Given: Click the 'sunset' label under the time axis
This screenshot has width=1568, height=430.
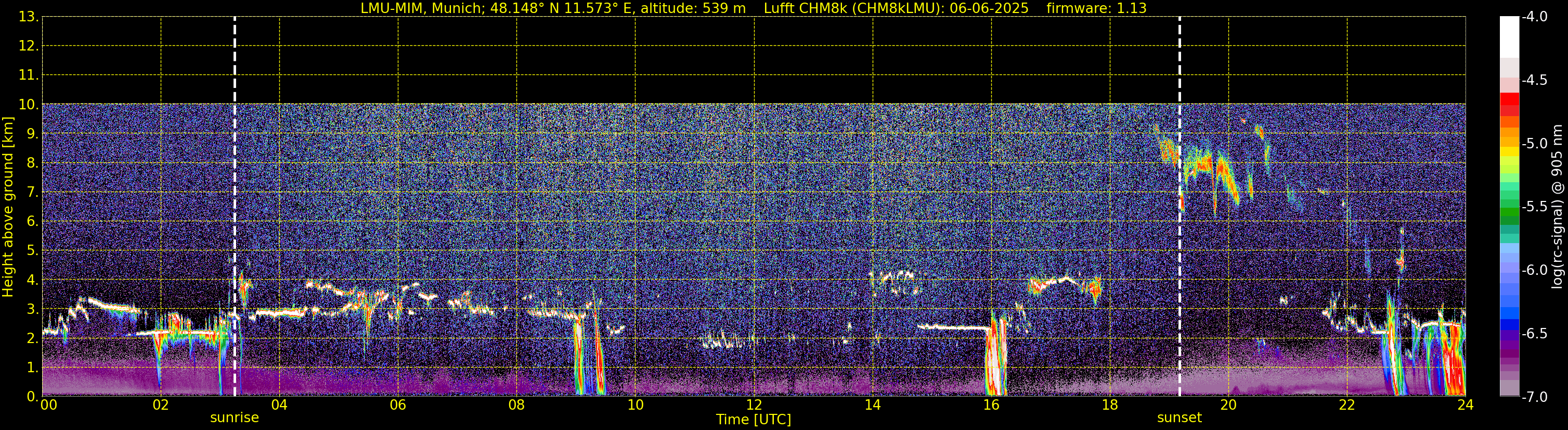Looking at the screenshot, I should (1179, 418).
